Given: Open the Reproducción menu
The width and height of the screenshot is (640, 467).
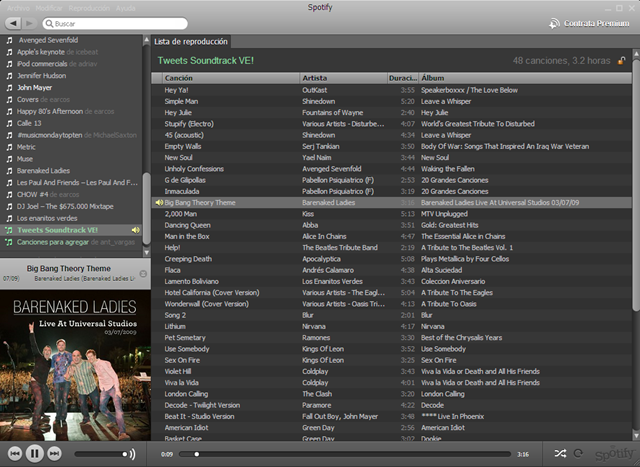Looking at the screenshot, I should tap(89, 8).
